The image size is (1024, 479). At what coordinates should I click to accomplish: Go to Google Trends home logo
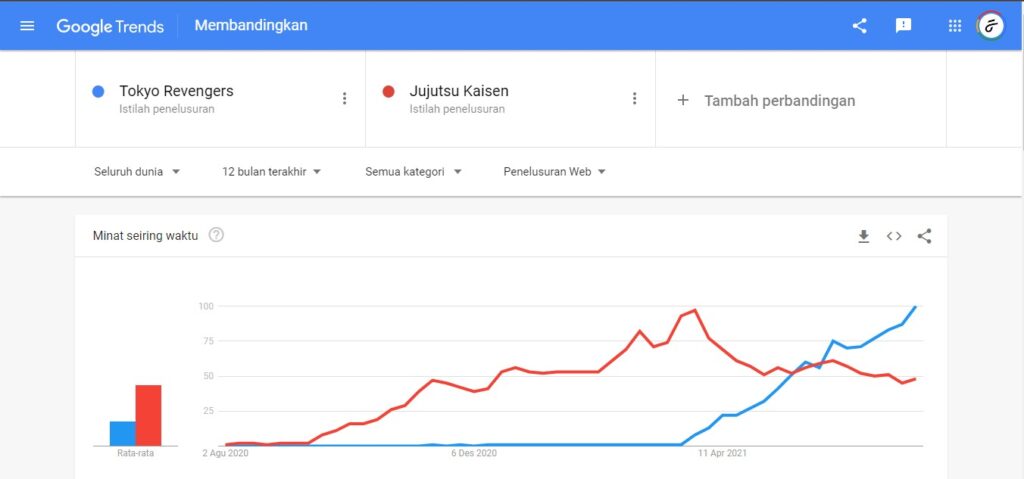(x=110, y=26)
